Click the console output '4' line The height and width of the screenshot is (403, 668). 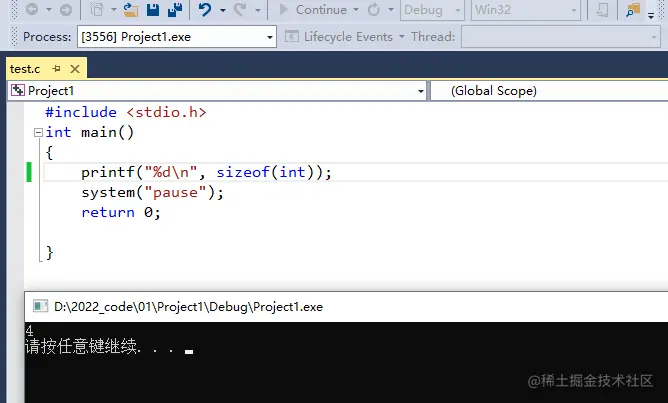click(29, 331)
